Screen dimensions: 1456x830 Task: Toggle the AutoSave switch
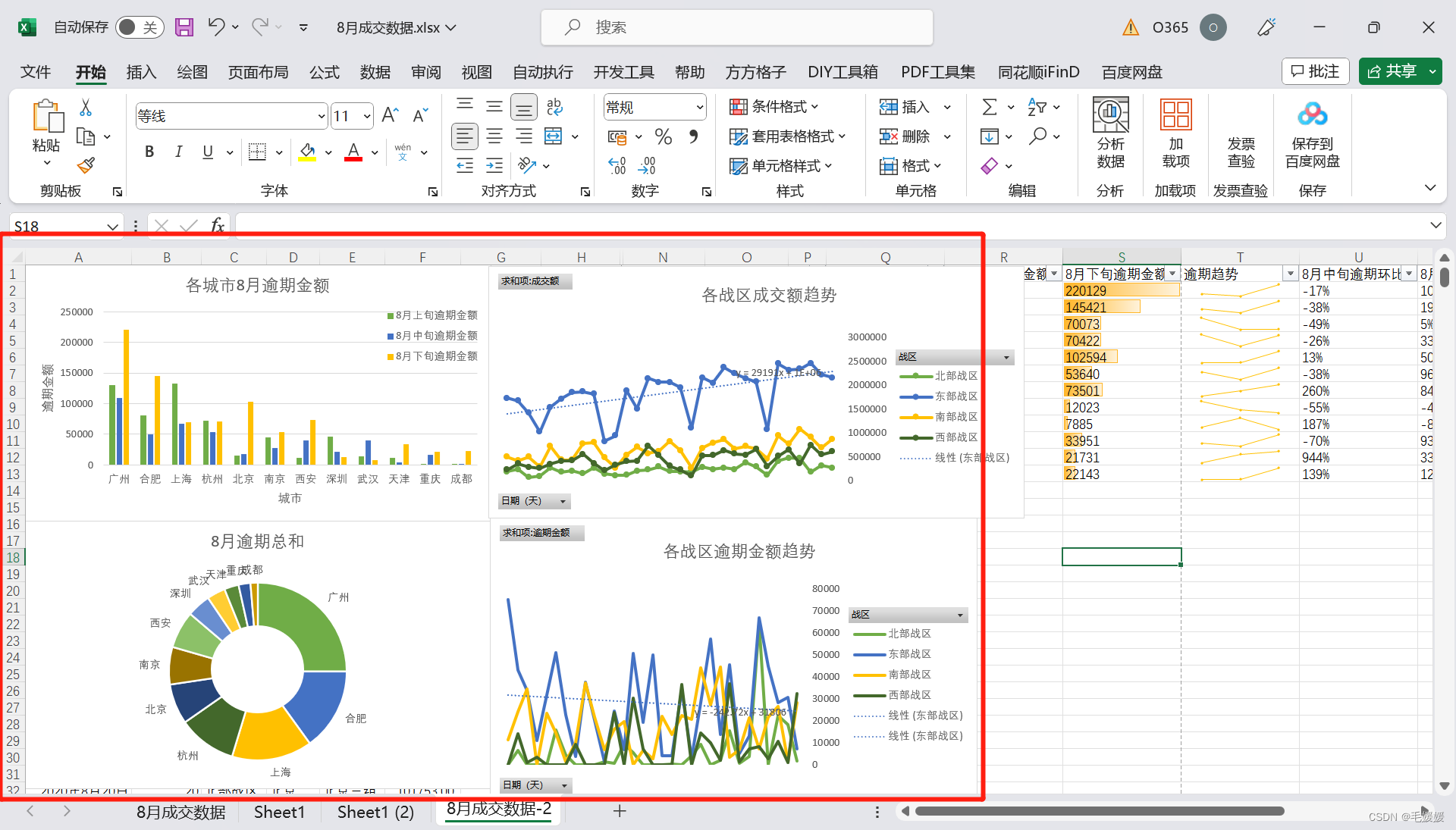click(x=140, y=28)
